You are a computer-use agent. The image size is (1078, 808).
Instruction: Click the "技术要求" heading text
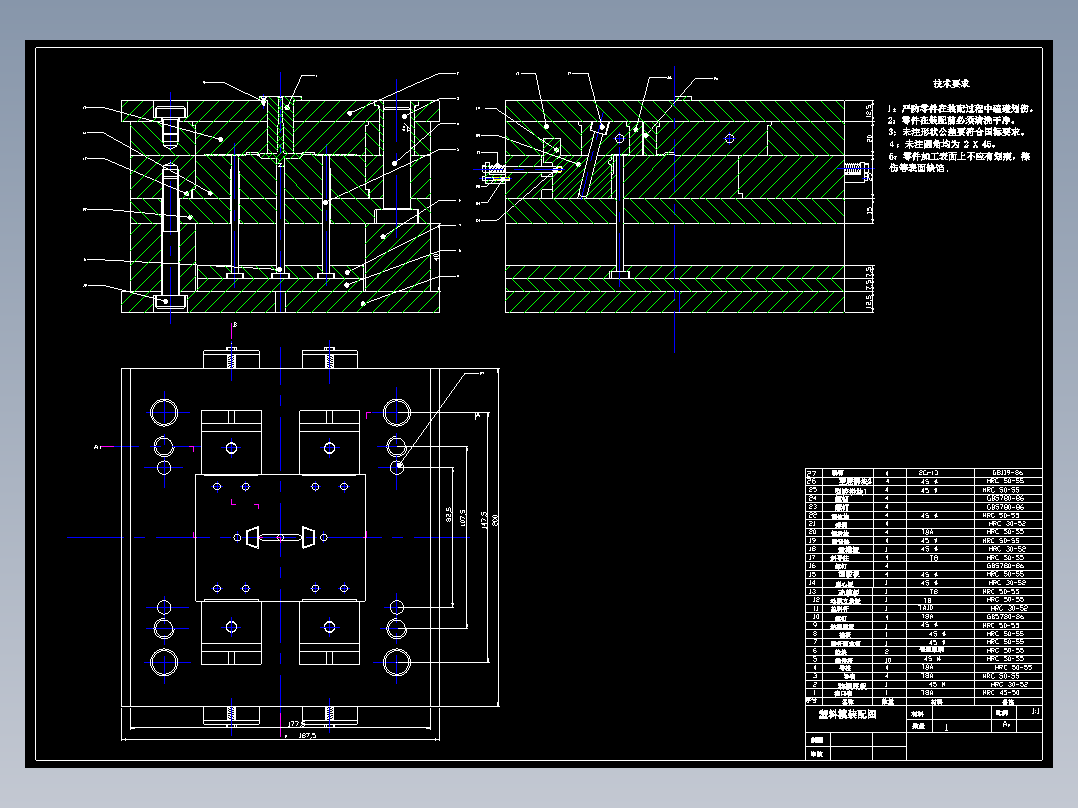tap(951, 84)
